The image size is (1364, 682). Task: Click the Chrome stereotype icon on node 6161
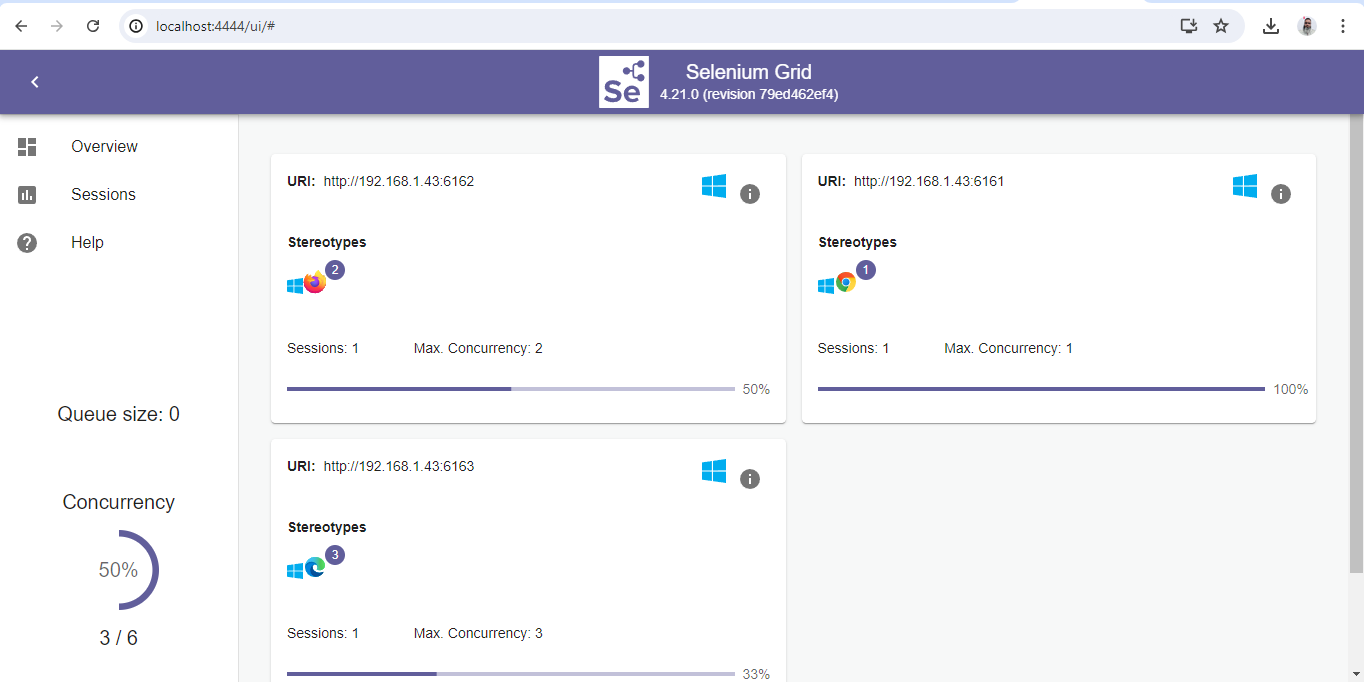point(847,283)
